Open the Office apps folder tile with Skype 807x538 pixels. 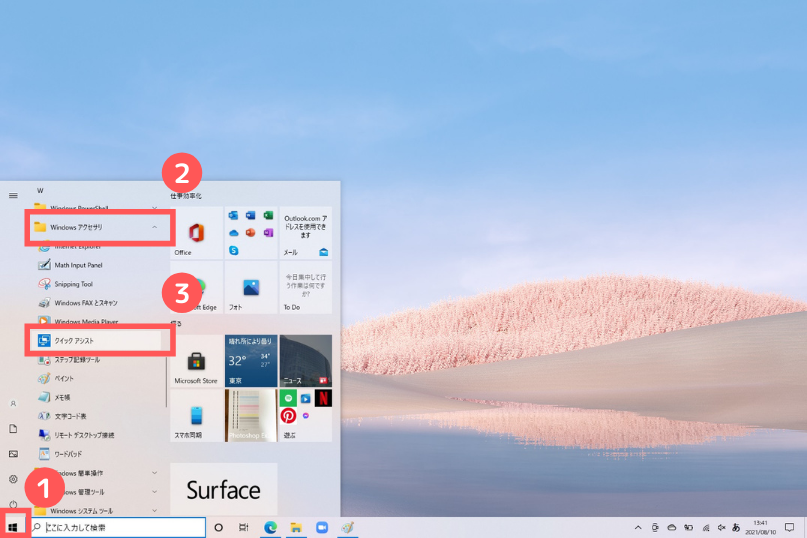[251, 233]
